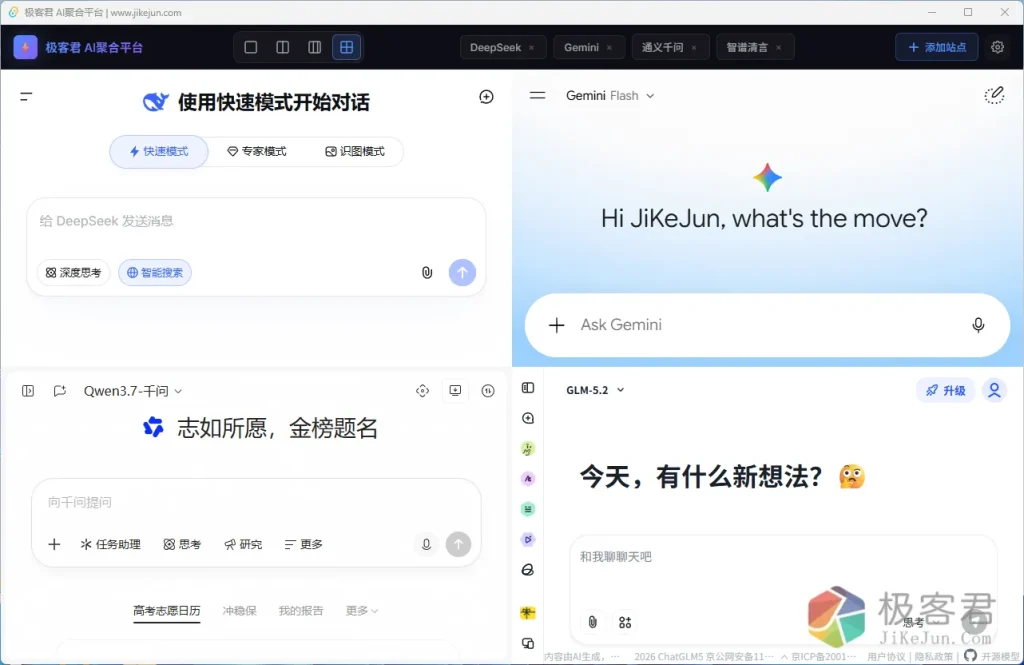This screenshot has height=665, width=1024.
Task: Select 识图模式 mode in DeepSeek
Action: tap(355, 152)
